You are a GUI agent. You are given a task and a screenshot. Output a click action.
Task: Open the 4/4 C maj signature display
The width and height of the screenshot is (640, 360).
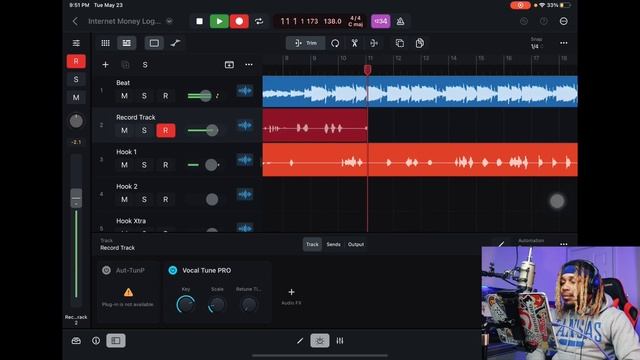[355, 21]
